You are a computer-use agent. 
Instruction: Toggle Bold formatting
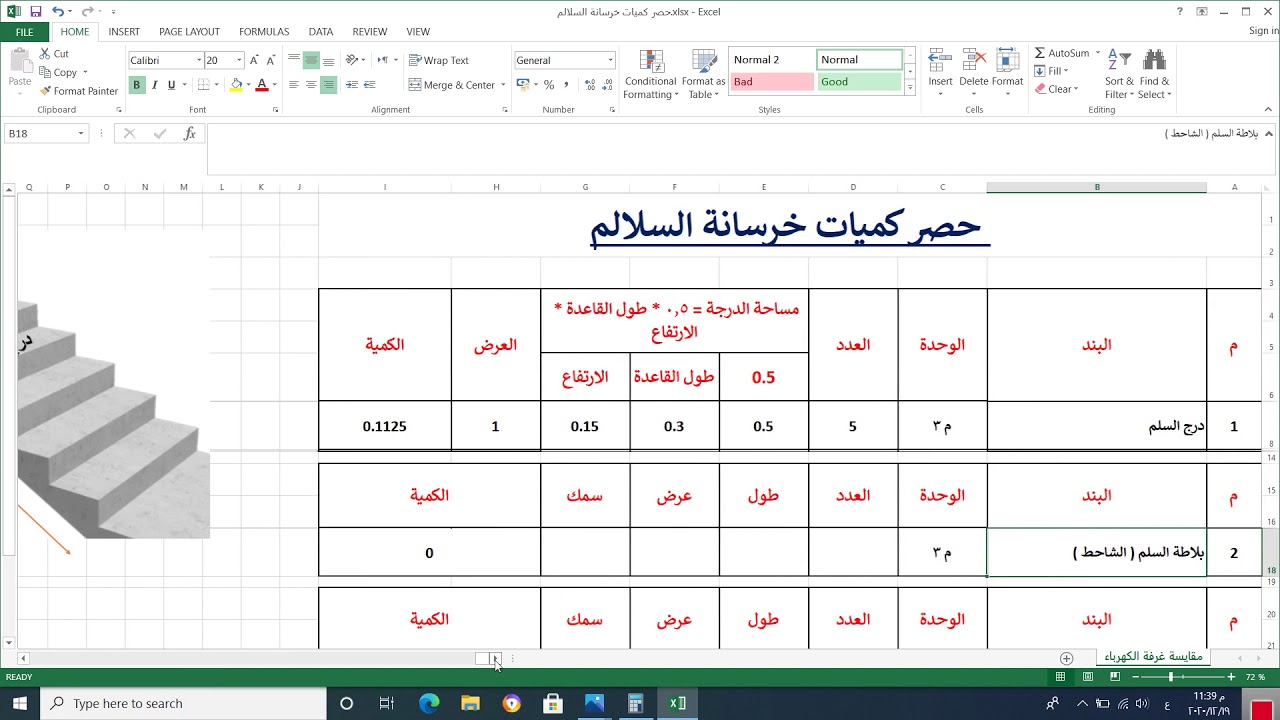pos(137,85)
